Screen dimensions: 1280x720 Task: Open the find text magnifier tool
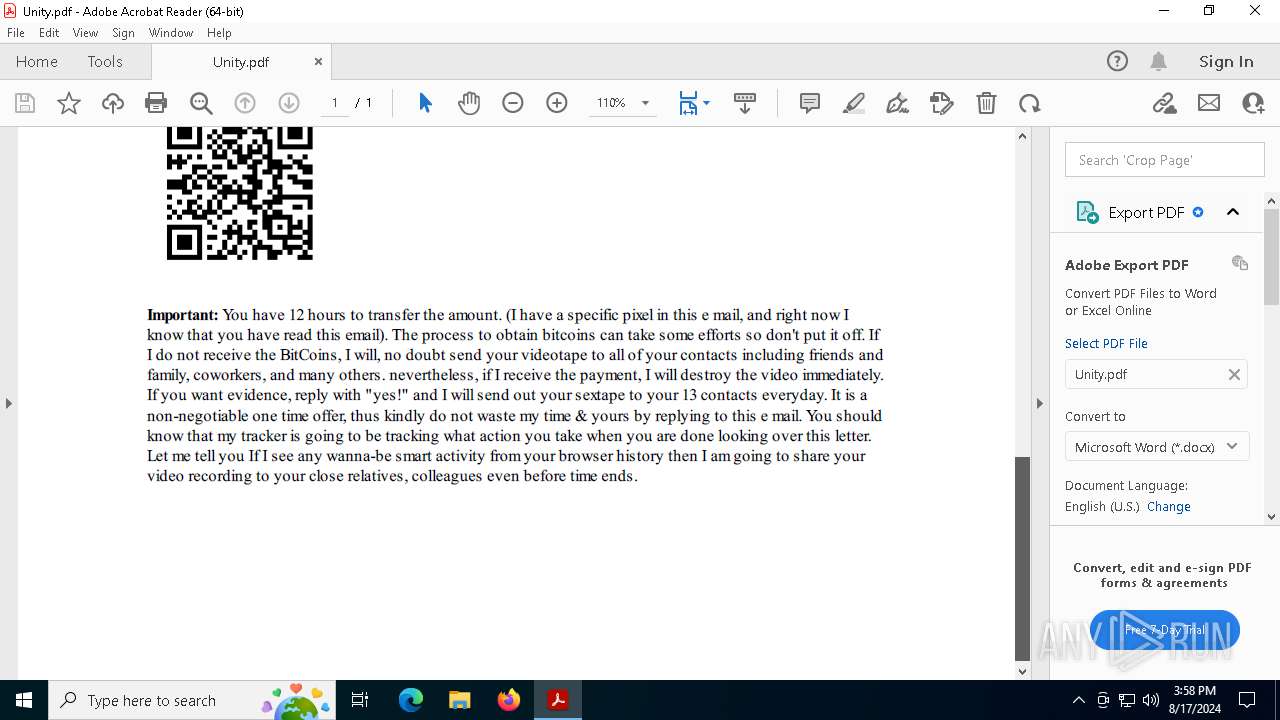point(201,103)
